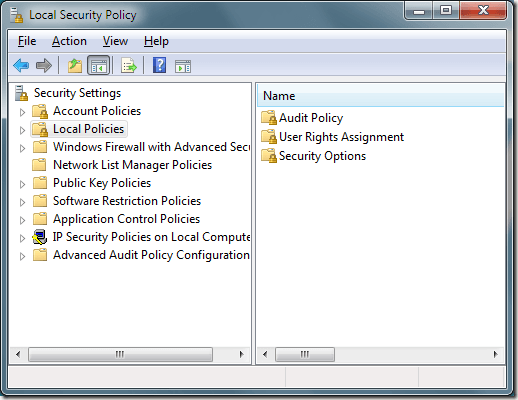Toggle the Show/Hide Action Pane icon

(183, 66)
